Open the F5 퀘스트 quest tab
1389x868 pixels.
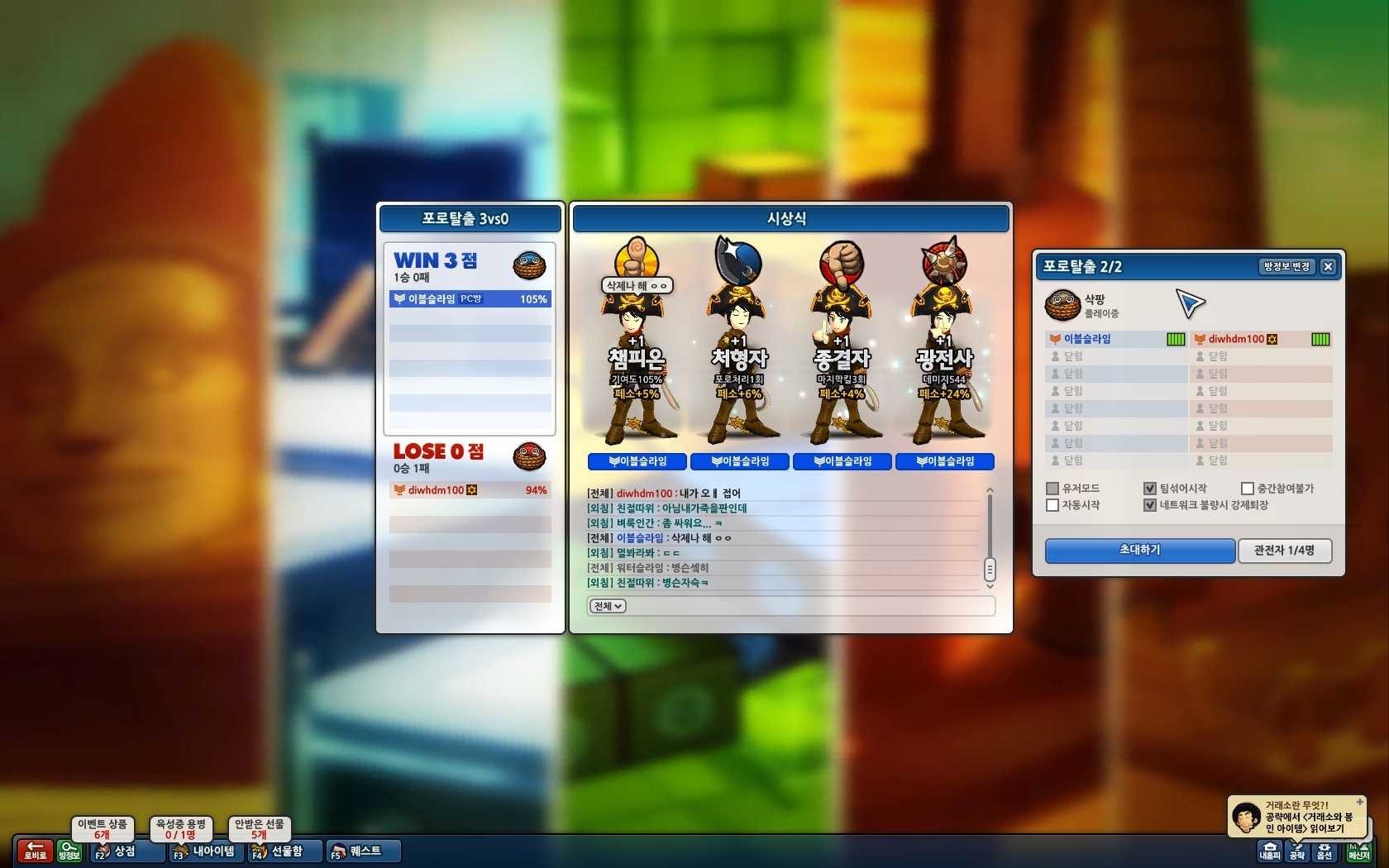(x=364, y=851)
